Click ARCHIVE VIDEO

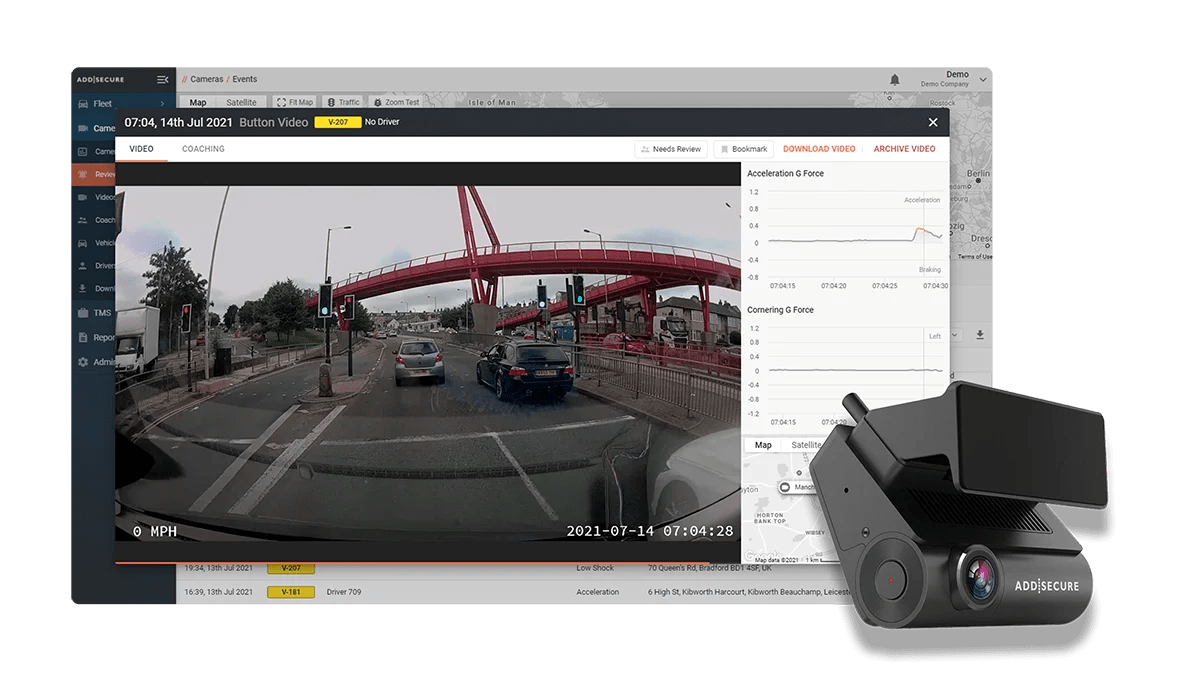[904, 148]
